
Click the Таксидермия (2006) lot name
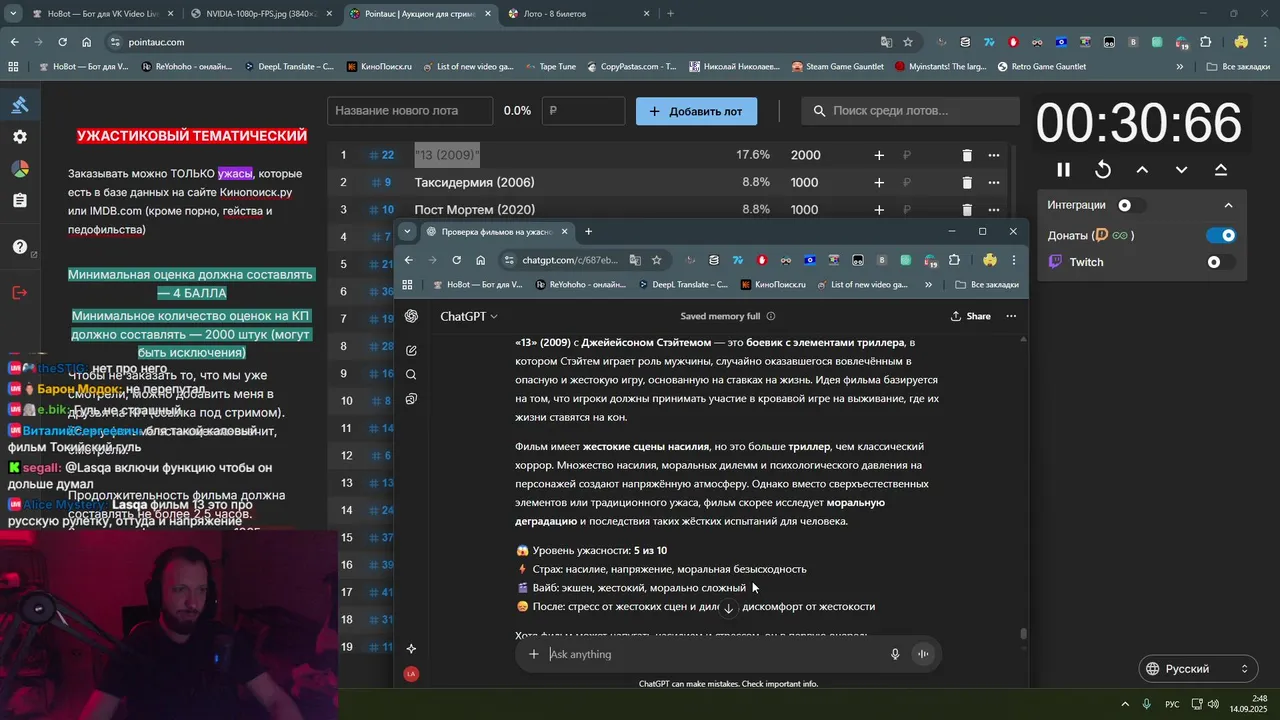point(475,183)
